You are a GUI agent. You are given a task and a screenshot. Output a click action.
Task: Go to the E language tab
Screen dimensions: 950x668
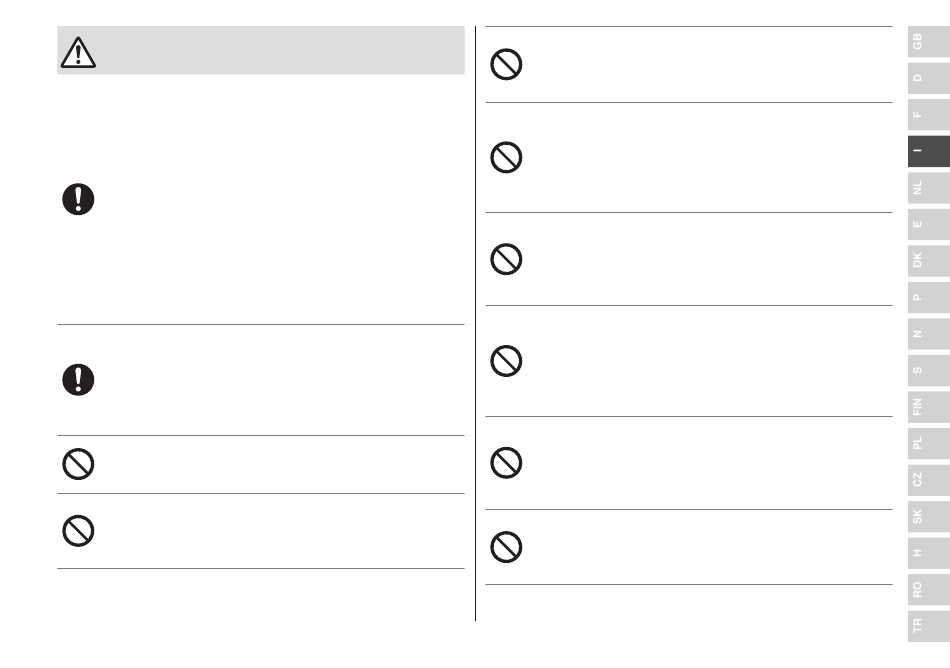click(929, 224)
